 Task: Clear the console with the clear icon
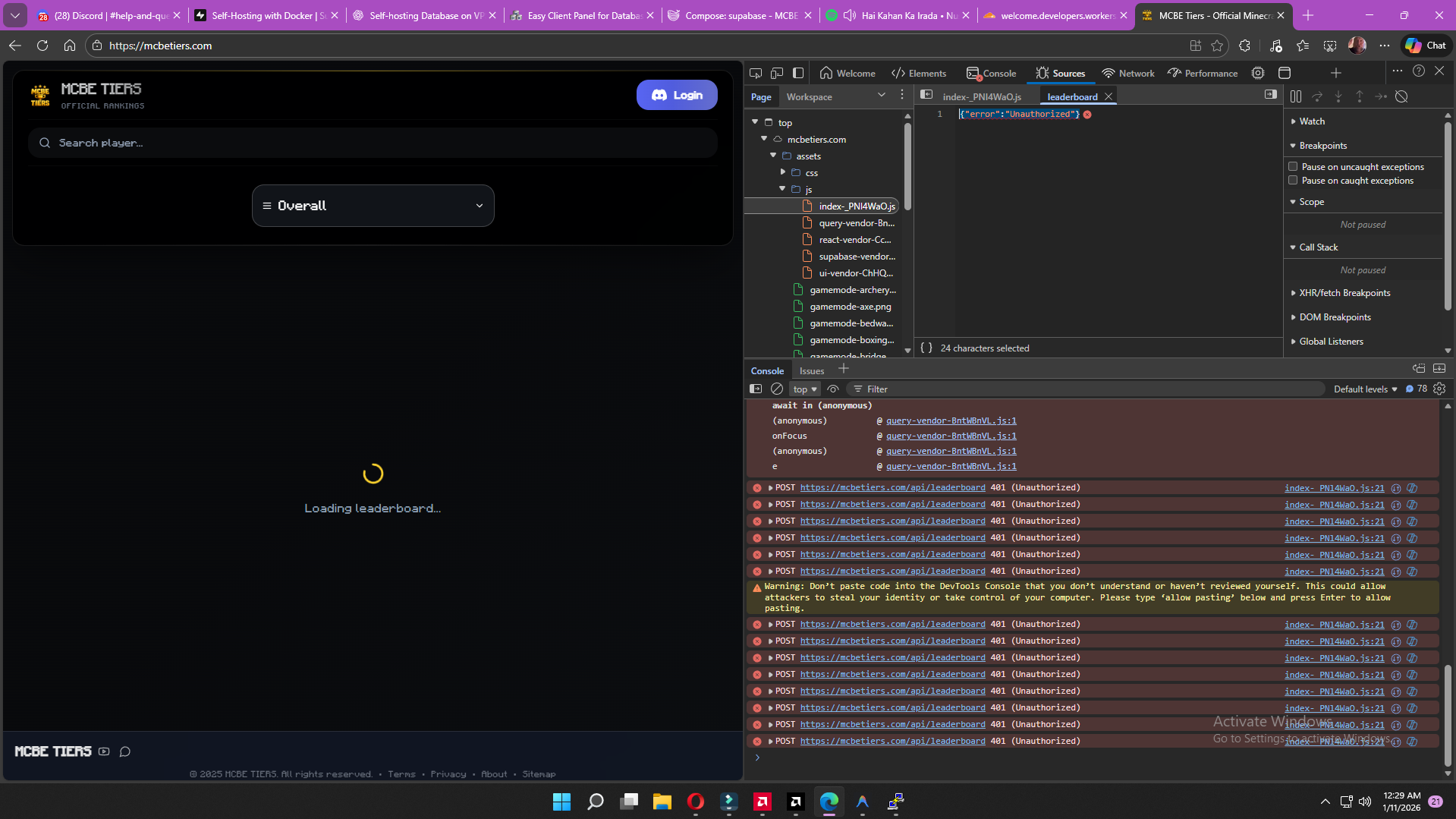point(777,389)
